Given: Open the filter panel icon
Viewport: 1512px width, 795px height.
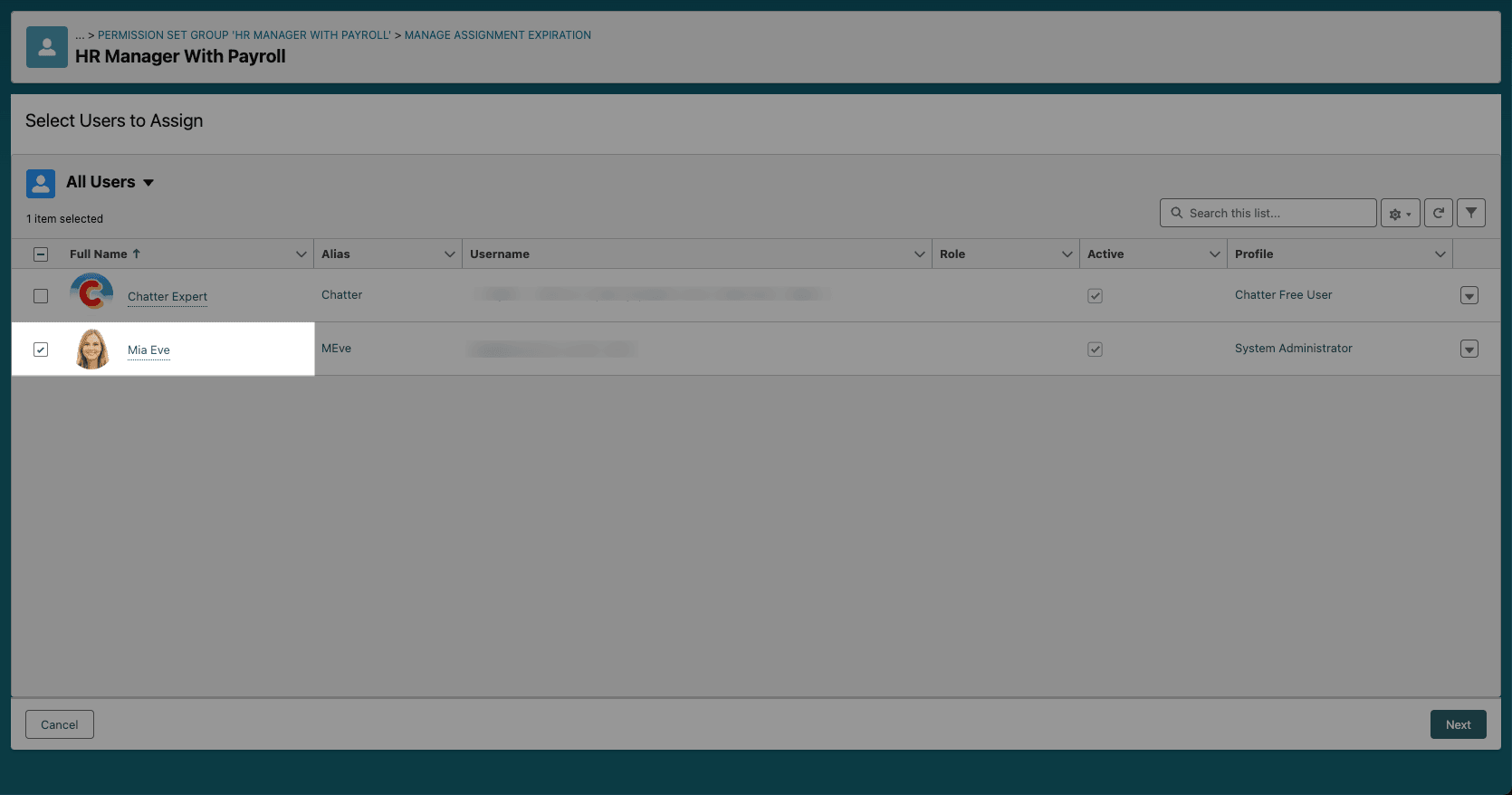Looking at the screenshot, I should coord(1471,213).
